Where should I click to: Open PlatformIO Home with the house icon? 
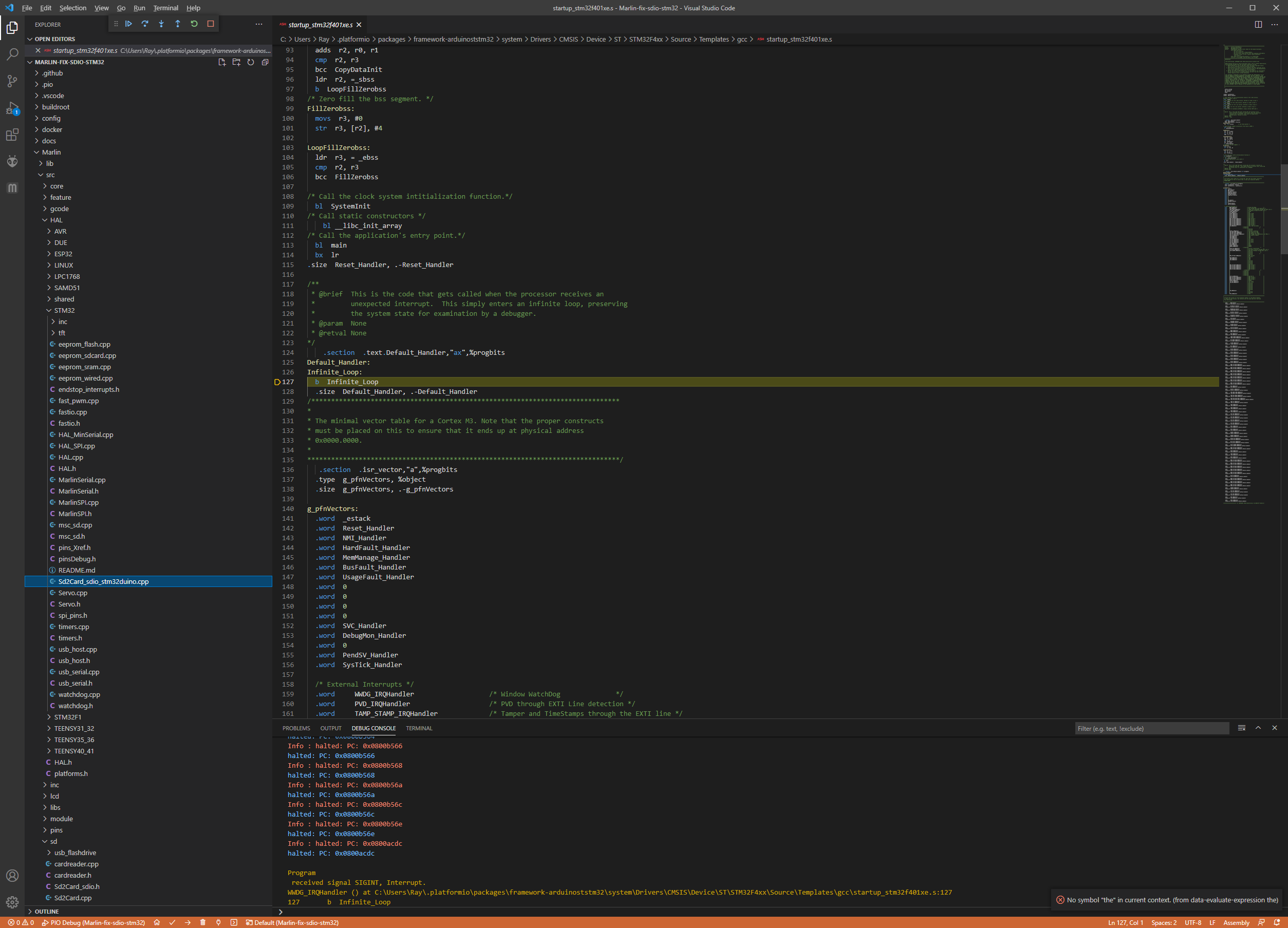(x=157, y=922)
